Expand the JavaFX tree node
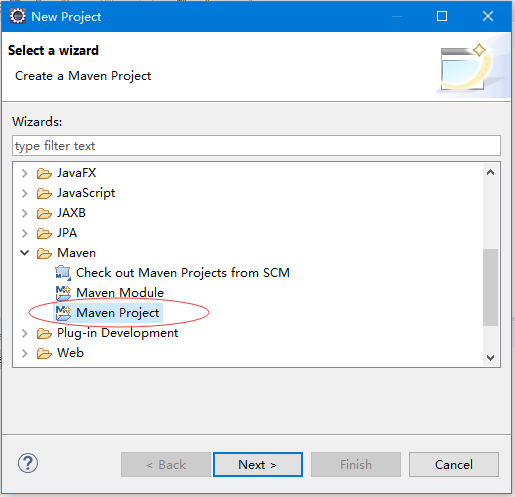 (x=24, y=173)
